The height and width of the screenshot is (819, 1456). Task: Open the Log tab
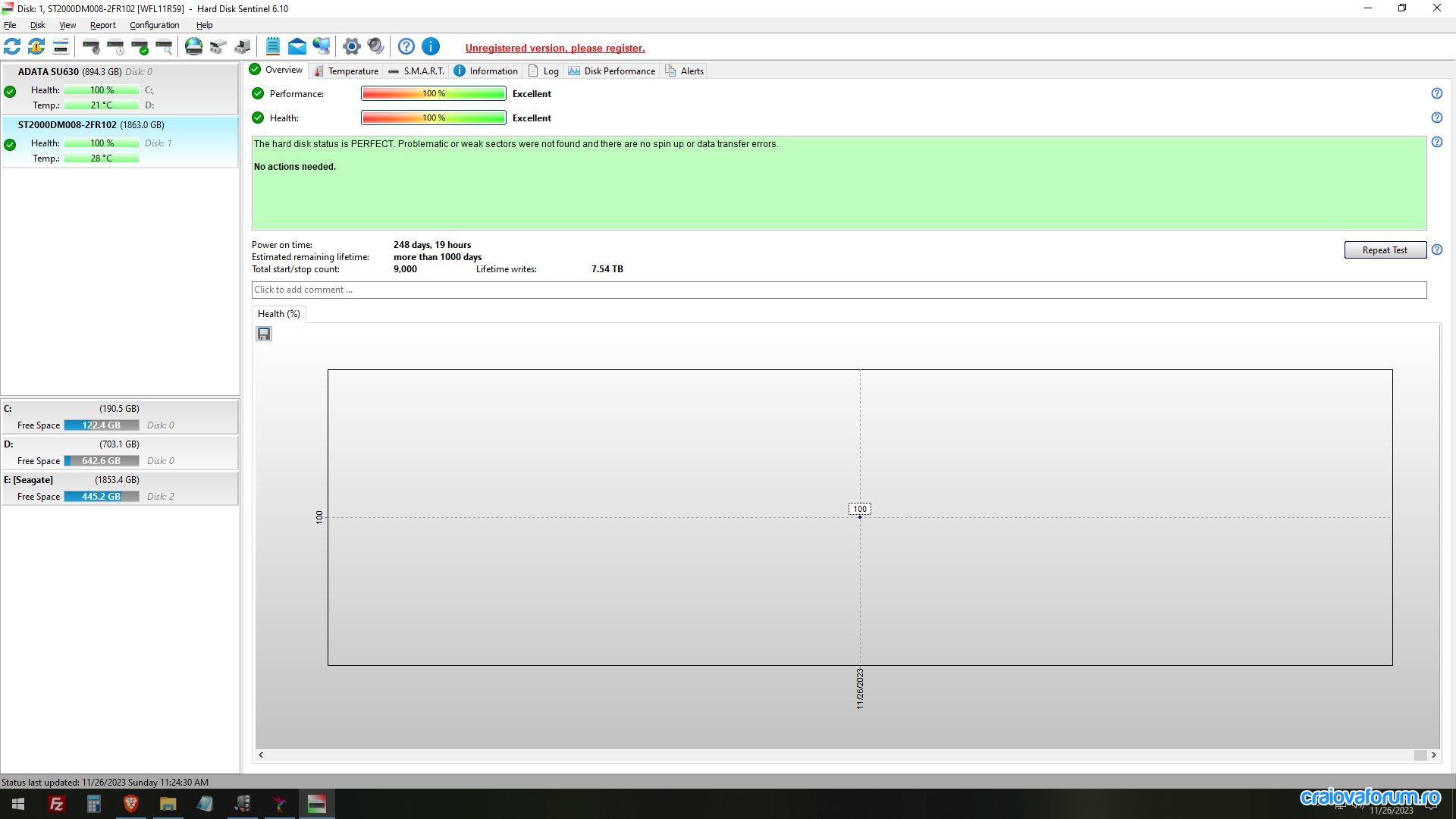click(544, 71)
